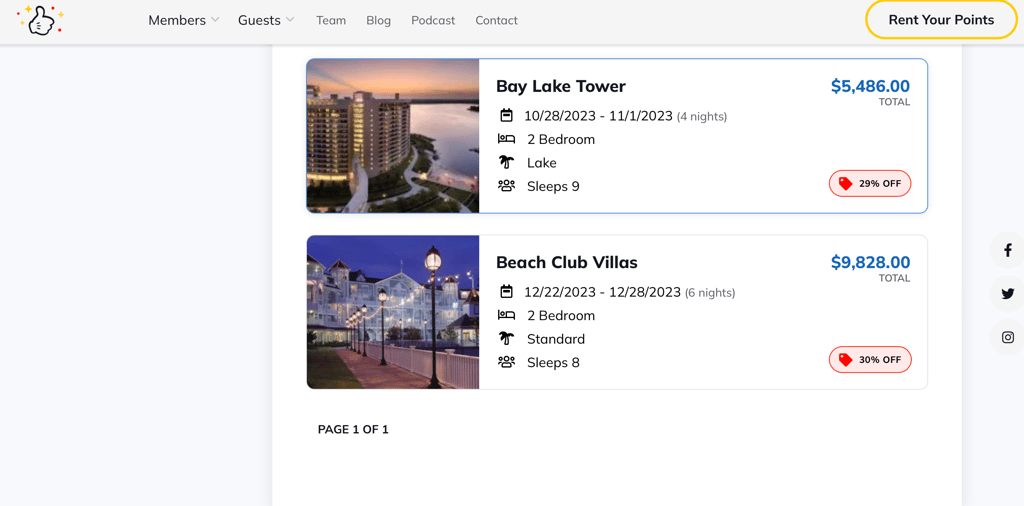This screenshot has height=506, width=1024.
Task: Click the palm tree icon next to Lake
Action: [506, 163]
